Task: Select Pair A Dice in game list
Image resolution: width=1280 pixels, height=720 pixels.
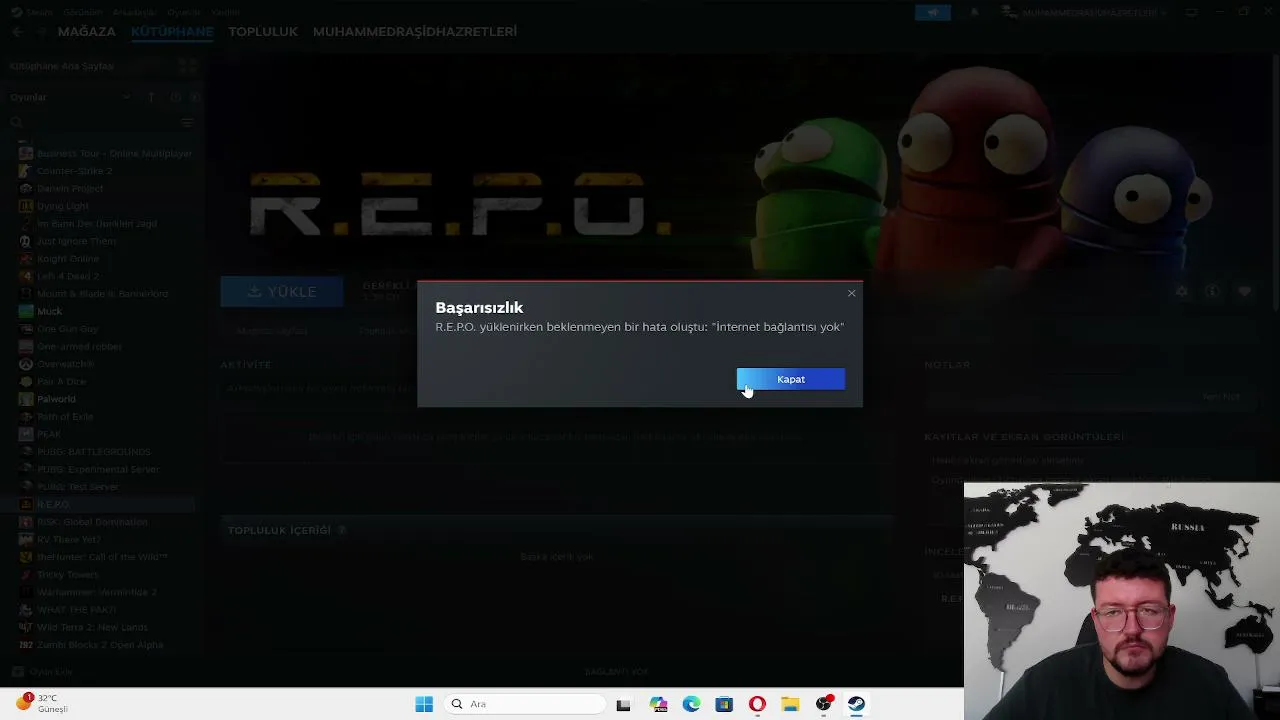Action: click(x=52, y=381)
